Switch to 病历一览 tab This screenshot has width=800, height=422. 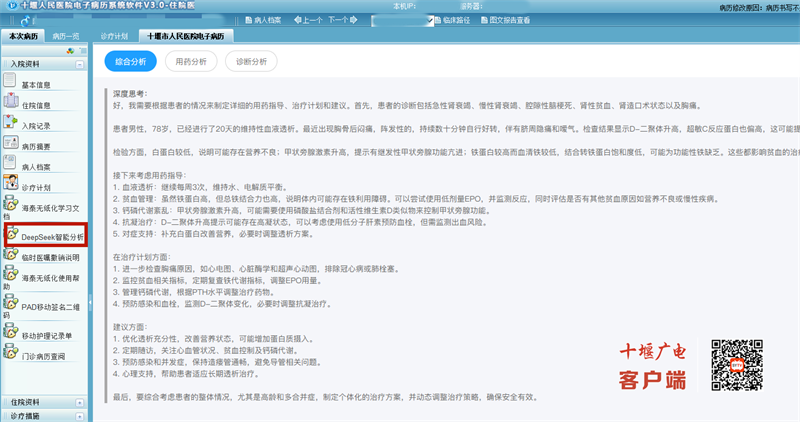[x=66, y=36]
